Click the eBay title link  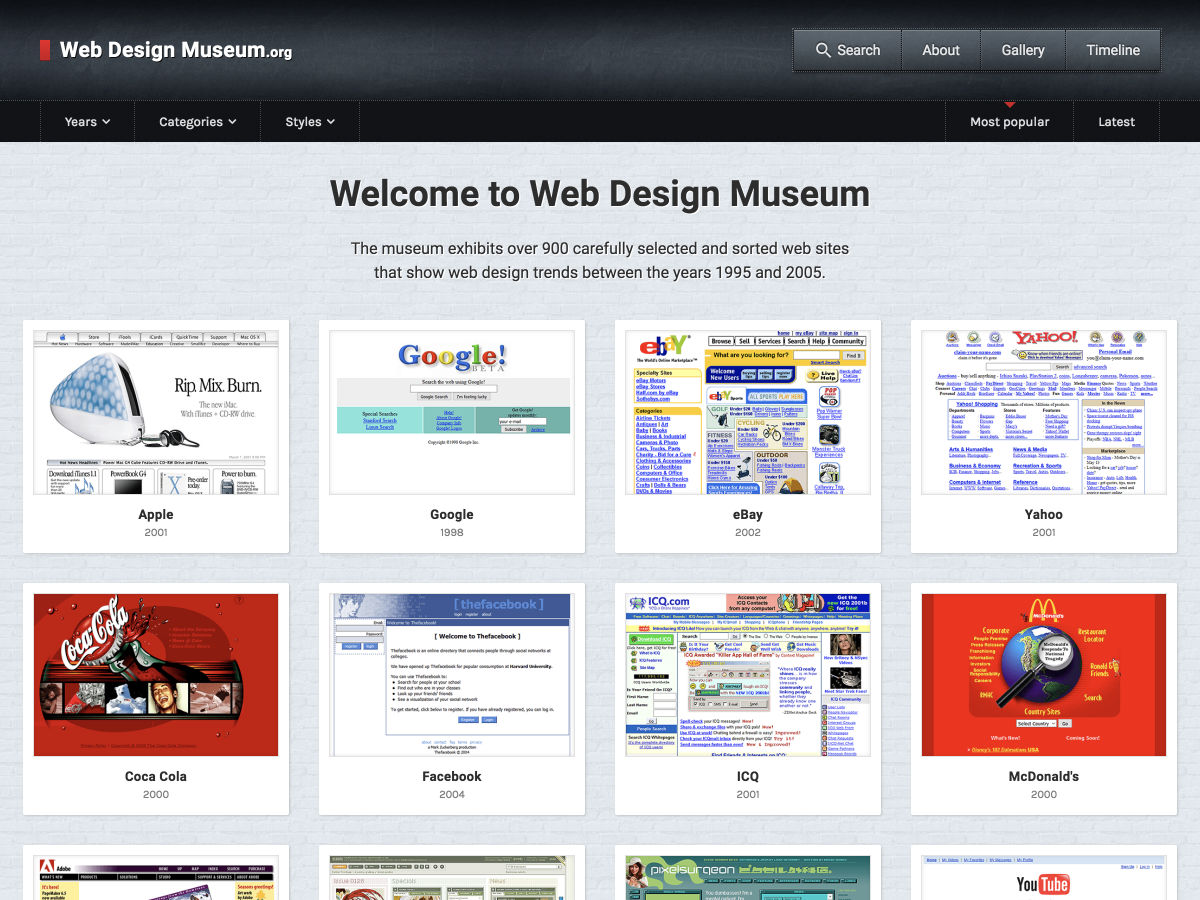tap(748, 514)
